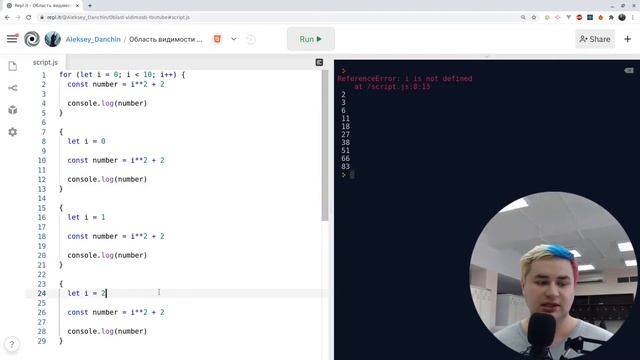This screenshot has width=640, height=360.
Task: Open the Chrome three-dot menu
Action: pos(633,18)
